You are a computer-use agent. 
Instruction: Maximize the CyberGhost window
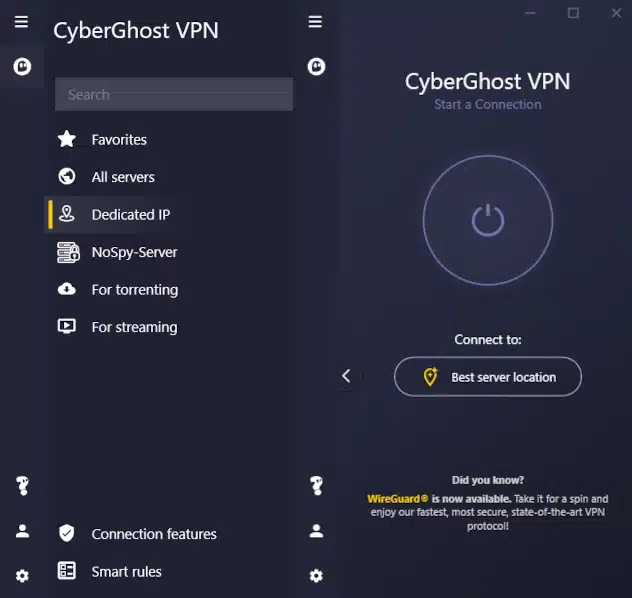click(x=573, y=13)
